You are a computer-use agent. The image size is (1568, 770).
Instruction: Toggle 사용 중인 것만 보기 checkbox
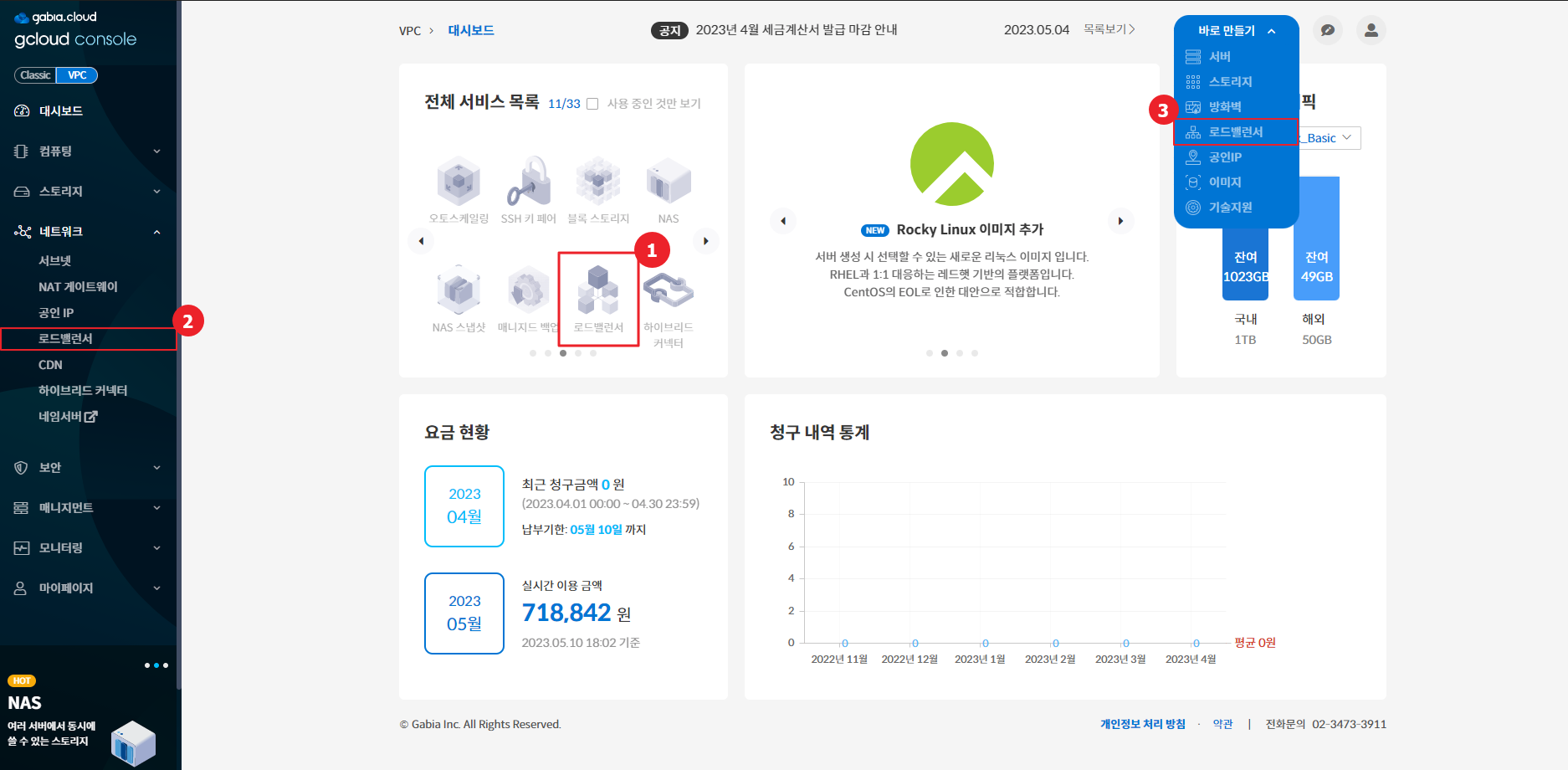coord(592,104)
